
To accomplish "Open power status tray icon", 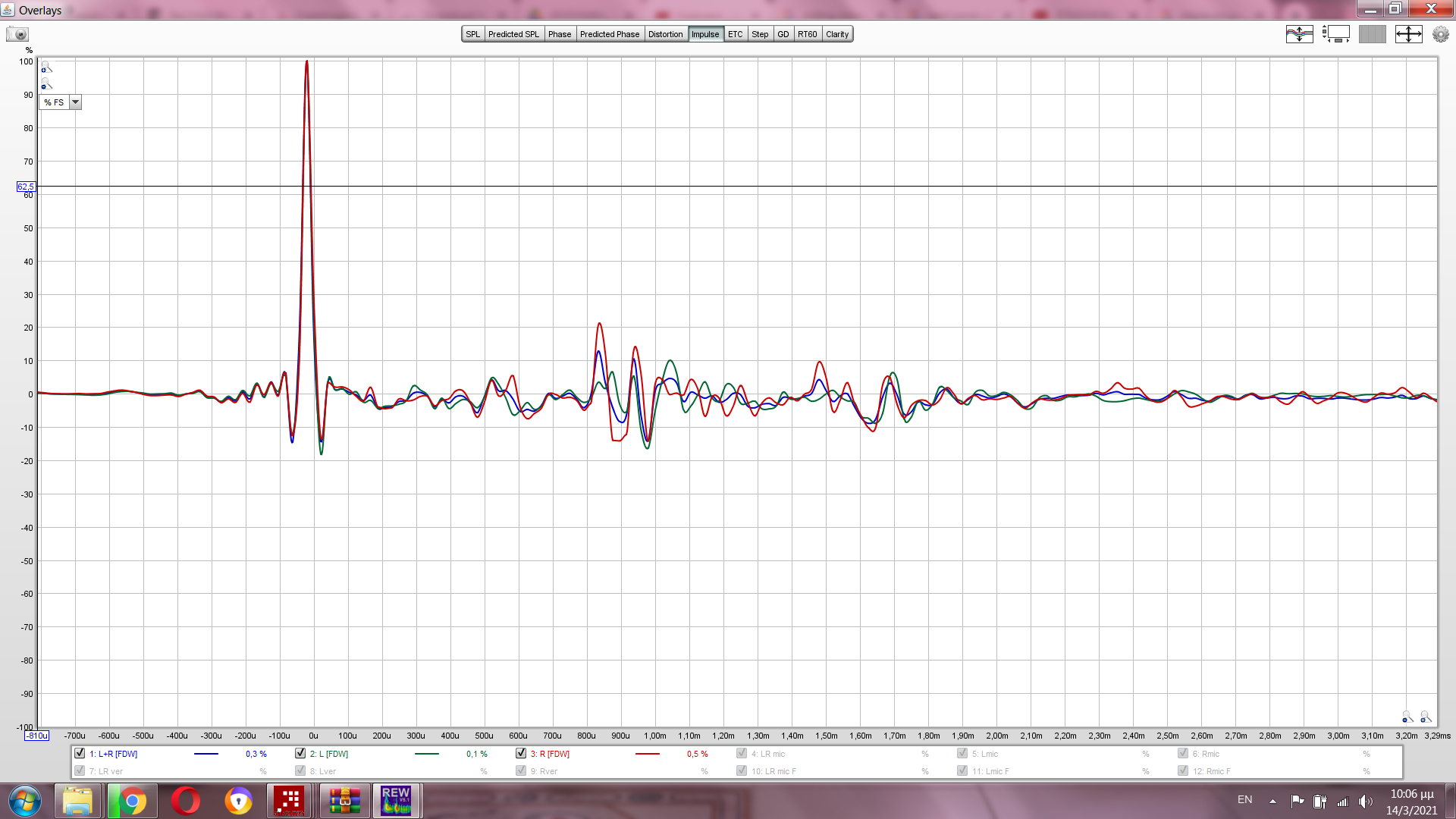I will [1320, 801].
